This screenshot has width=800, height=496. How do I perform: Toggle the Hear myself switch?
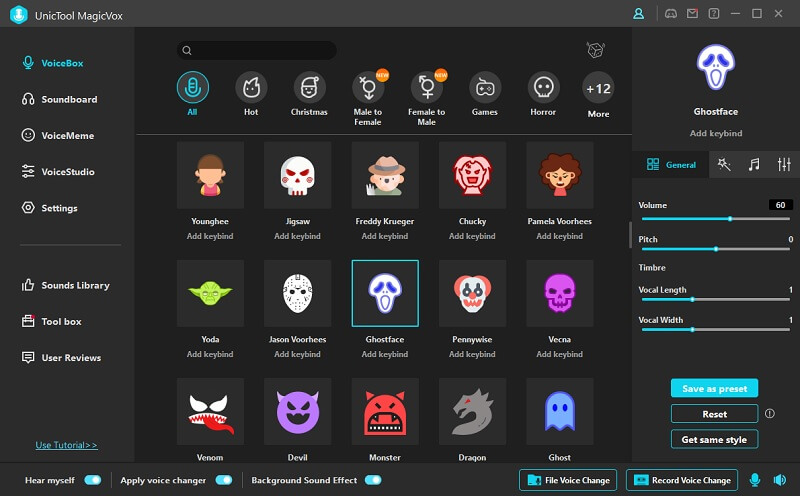tap(92, 480)
